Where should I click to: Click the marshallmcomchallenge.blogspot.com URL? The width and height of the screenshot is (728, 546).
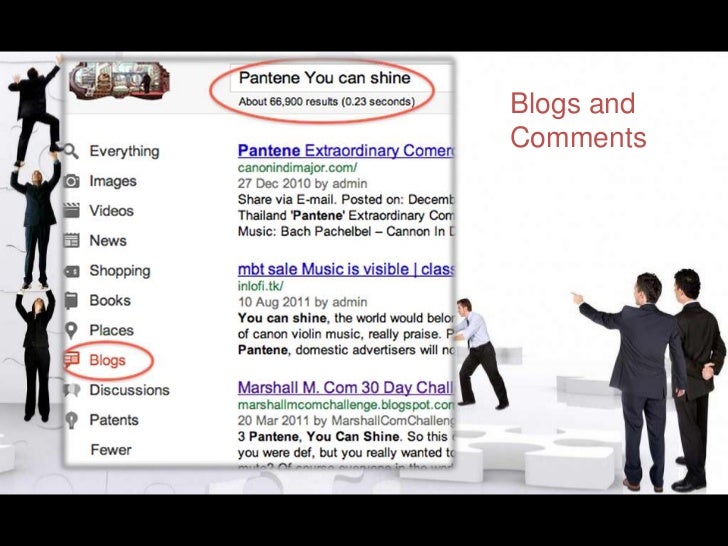click(345, 405)
